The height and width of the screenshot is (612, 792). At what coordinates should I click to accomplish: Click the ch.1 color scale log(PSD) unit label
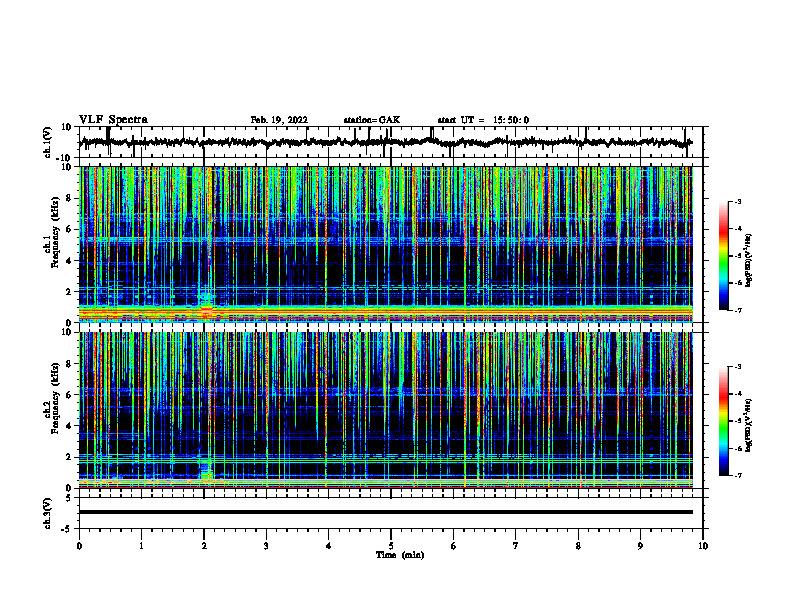click(749, 261)
